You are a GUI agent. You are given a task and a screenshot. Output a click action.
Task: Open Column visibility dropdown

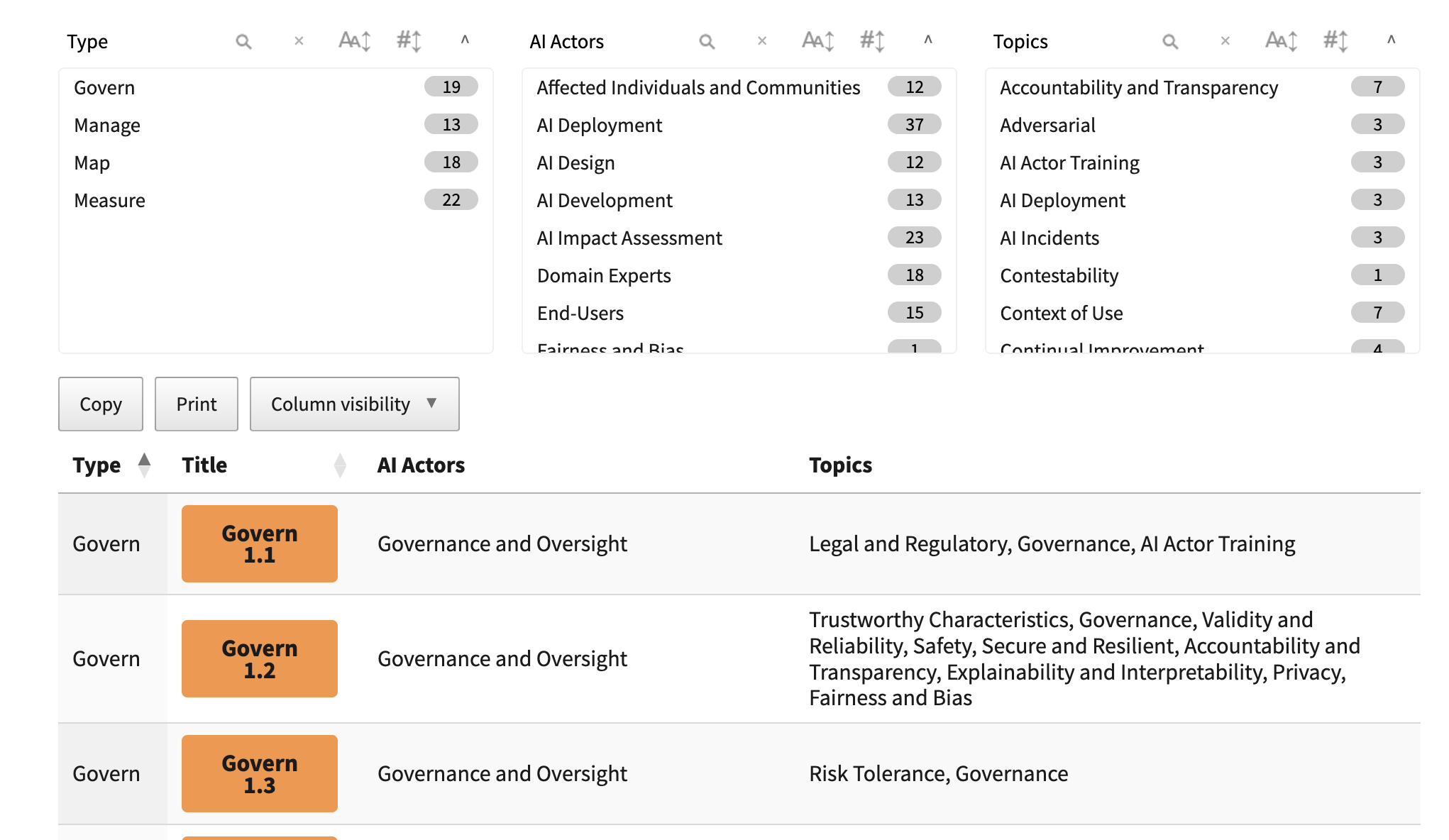click(x=355, y=404)
